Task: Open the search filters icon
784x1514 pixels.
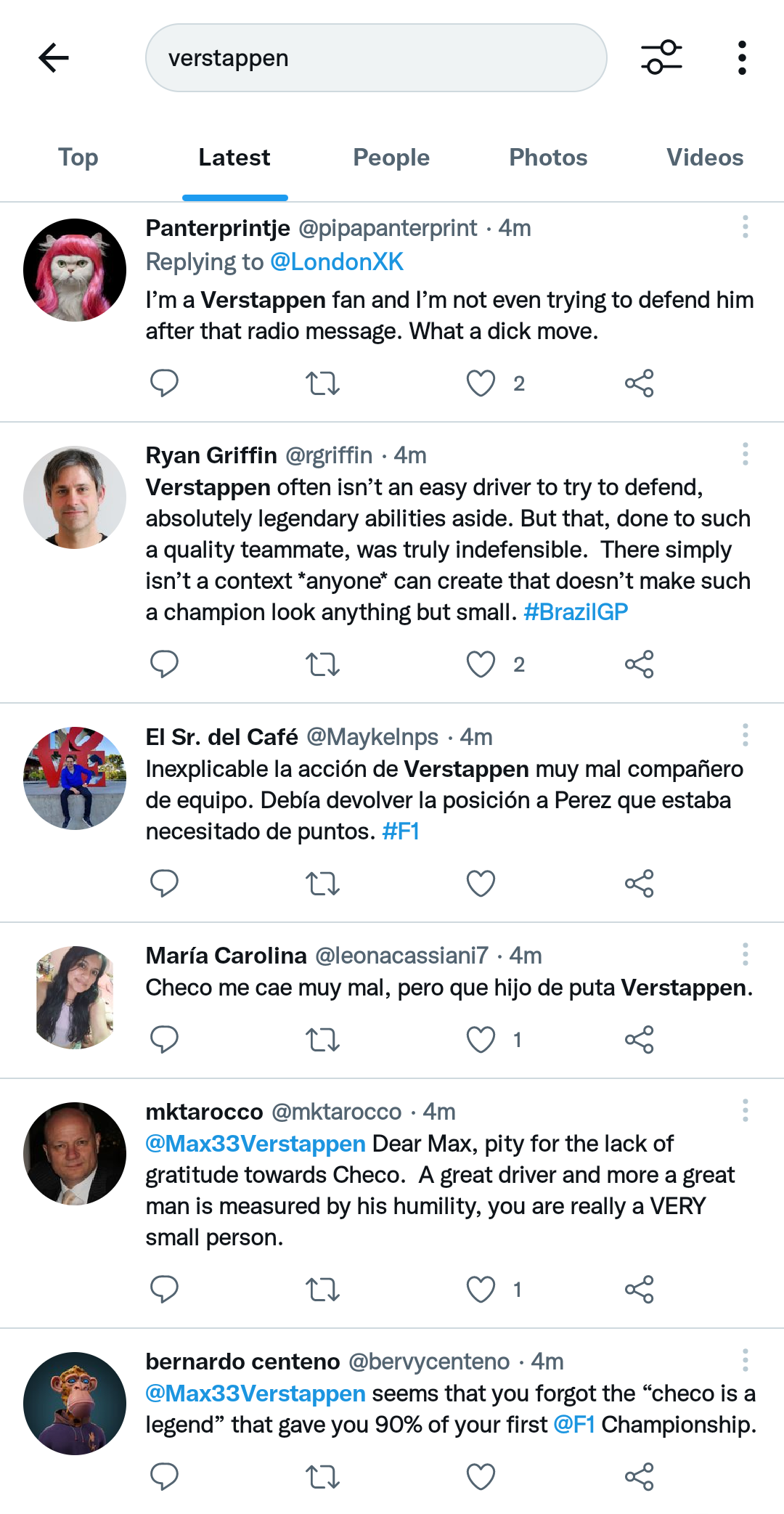Action: 661,58
